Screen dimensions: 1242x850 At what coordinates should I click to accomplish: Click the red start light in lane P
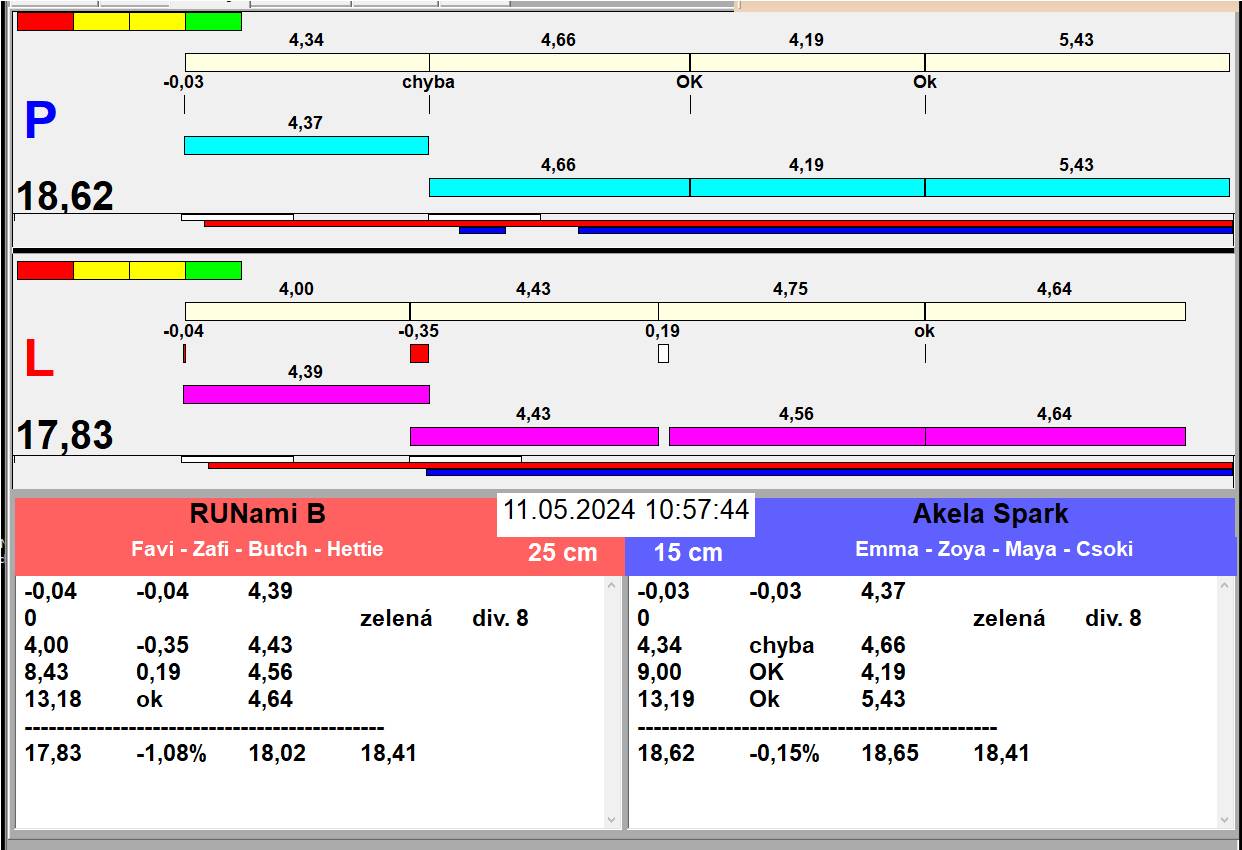click(x=45, y=21)
